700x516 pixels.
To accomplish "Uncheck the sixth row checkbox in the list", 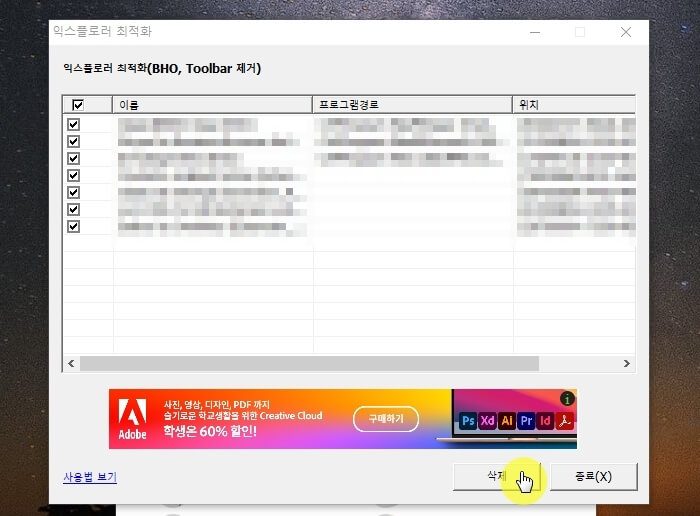I will (x=74, y=209).
